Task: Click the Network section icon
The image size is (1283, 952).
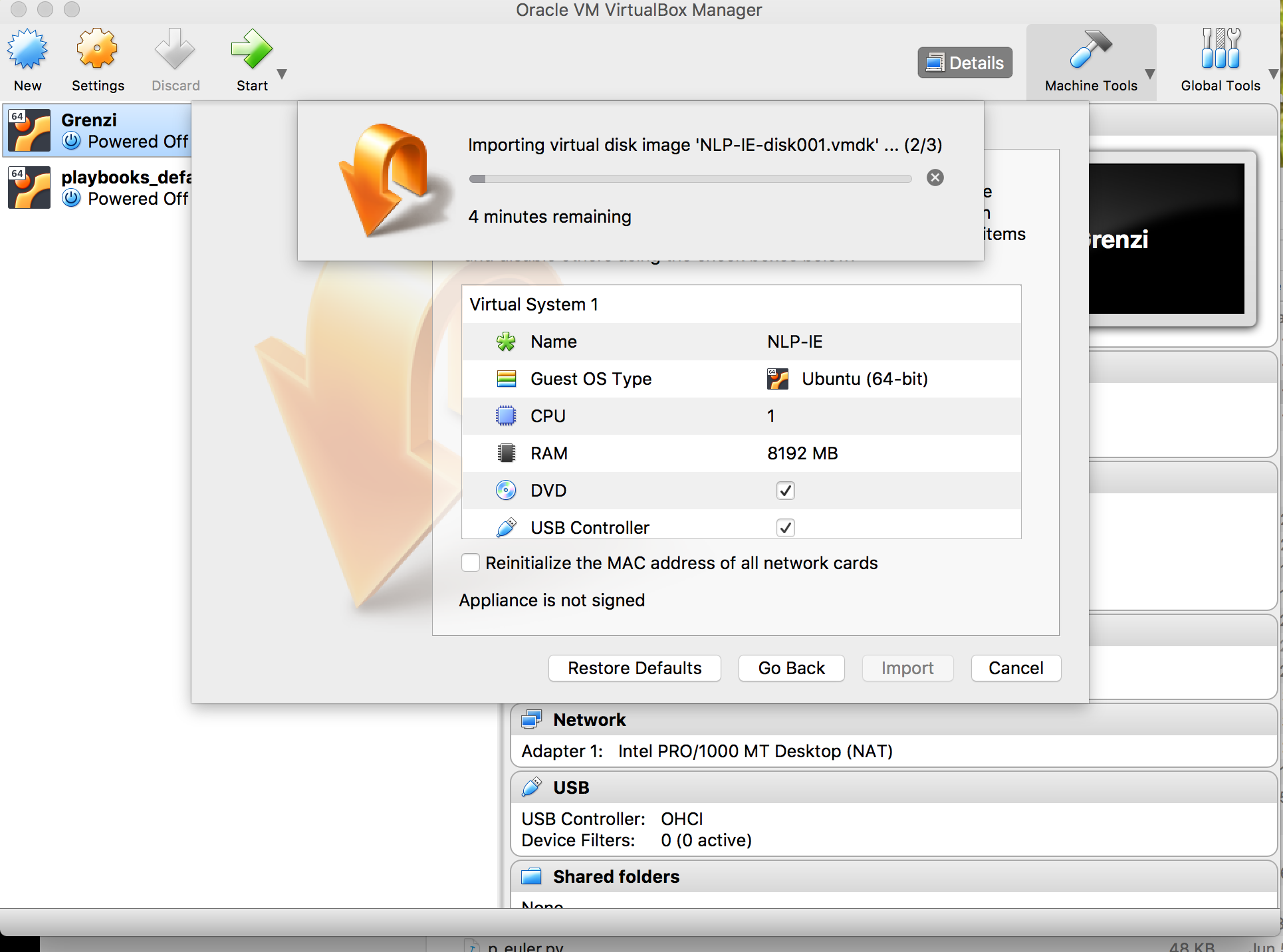Action: coord(531,719)
